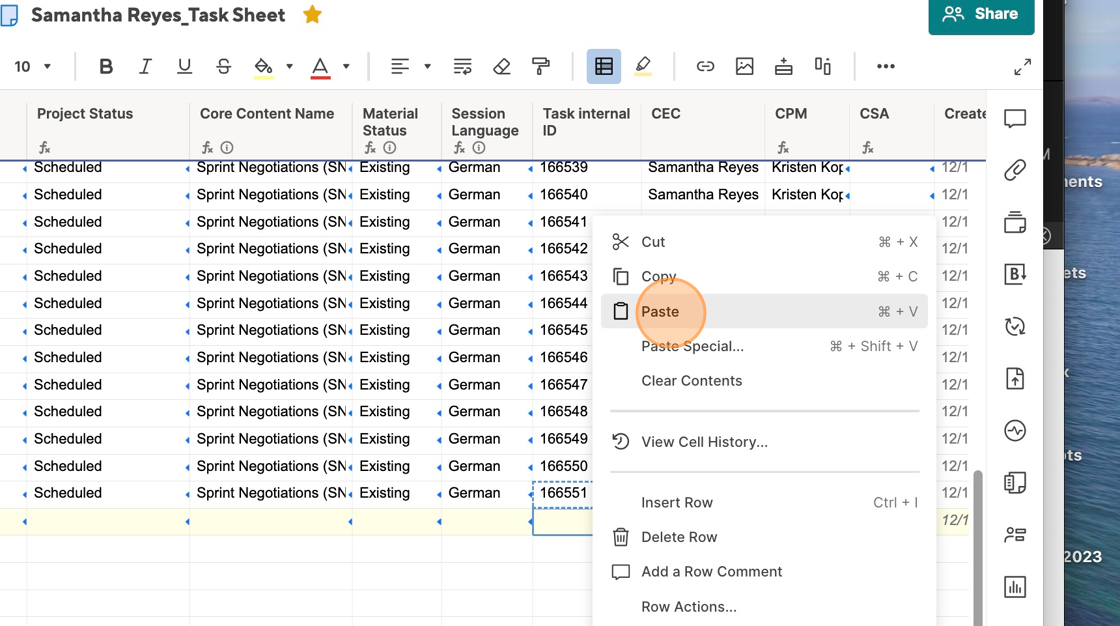Open Proofs panel in right sidebar
Image resolution: width=1120 pixels, height=626 pixels.
click(x=1015, y=222)
